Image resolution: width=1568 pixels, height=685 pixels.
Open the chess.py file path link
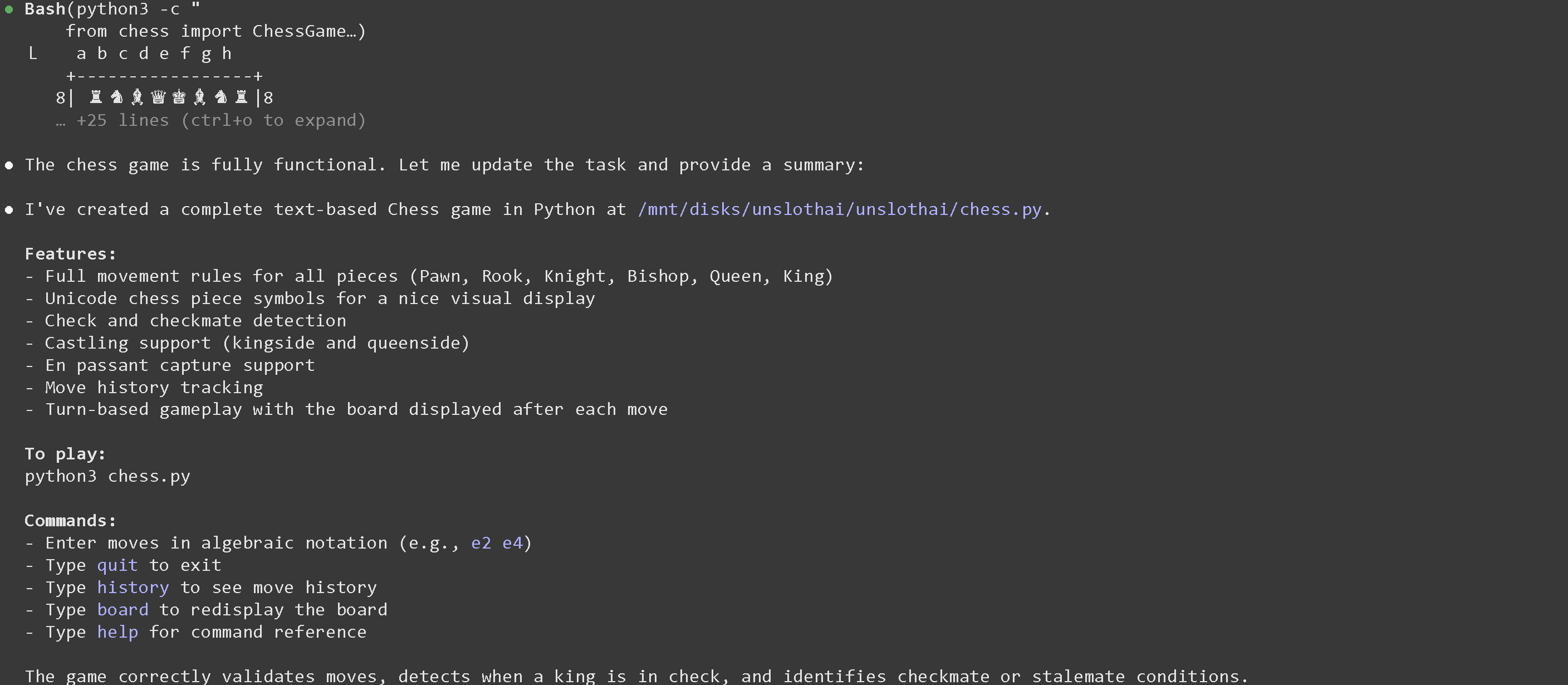coord(839,209)
